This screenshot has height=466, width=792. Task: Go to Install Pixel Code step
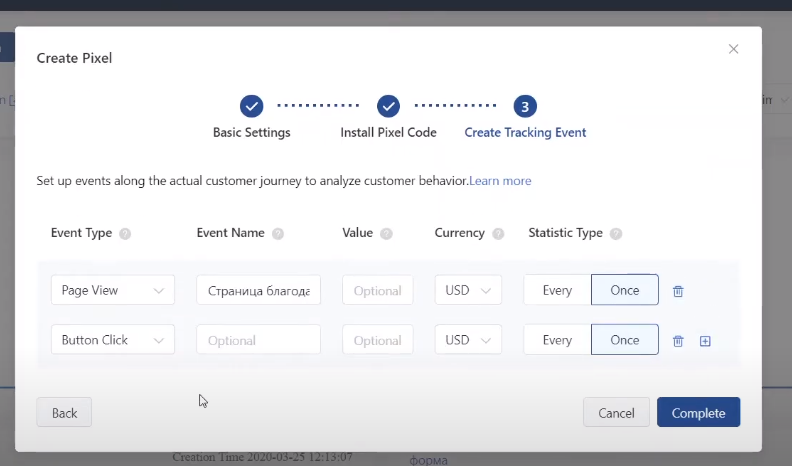point(388,106)
